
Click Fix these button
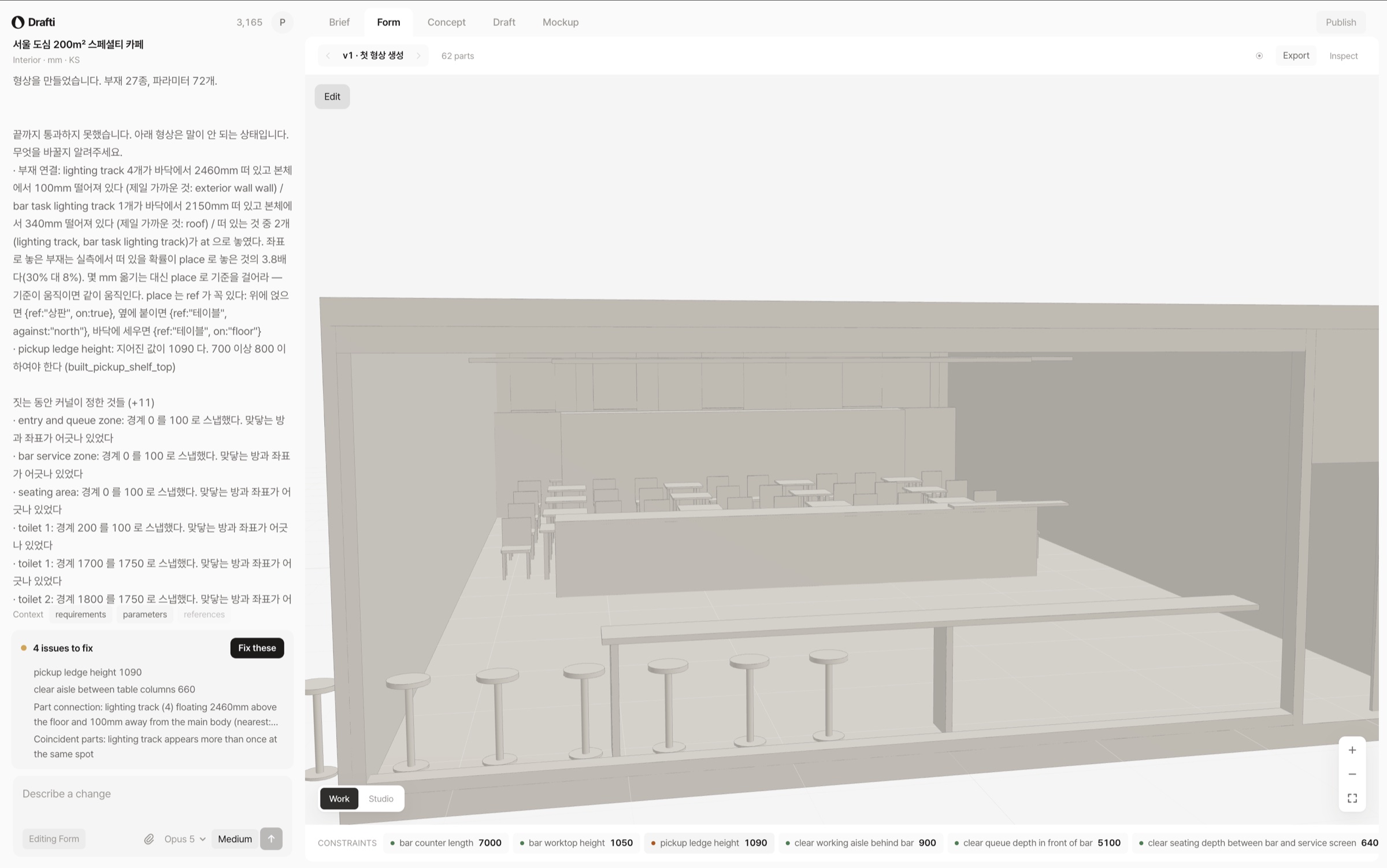click(257, 648)
